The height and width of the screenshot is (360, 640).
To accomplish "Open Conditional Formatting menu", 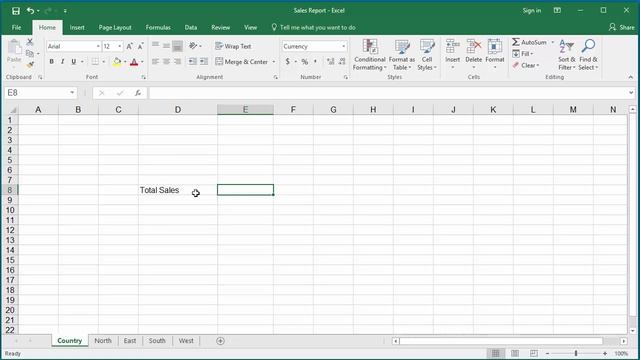I will point(370,55).
